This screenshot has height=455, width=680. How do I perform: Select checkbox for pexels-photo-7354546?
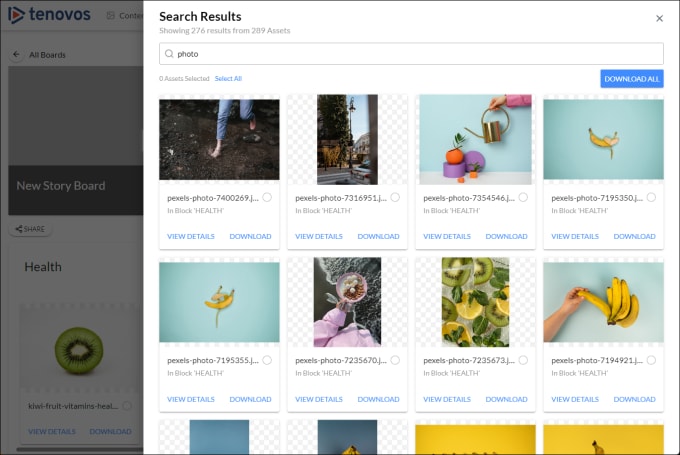(x=523, y=197)
